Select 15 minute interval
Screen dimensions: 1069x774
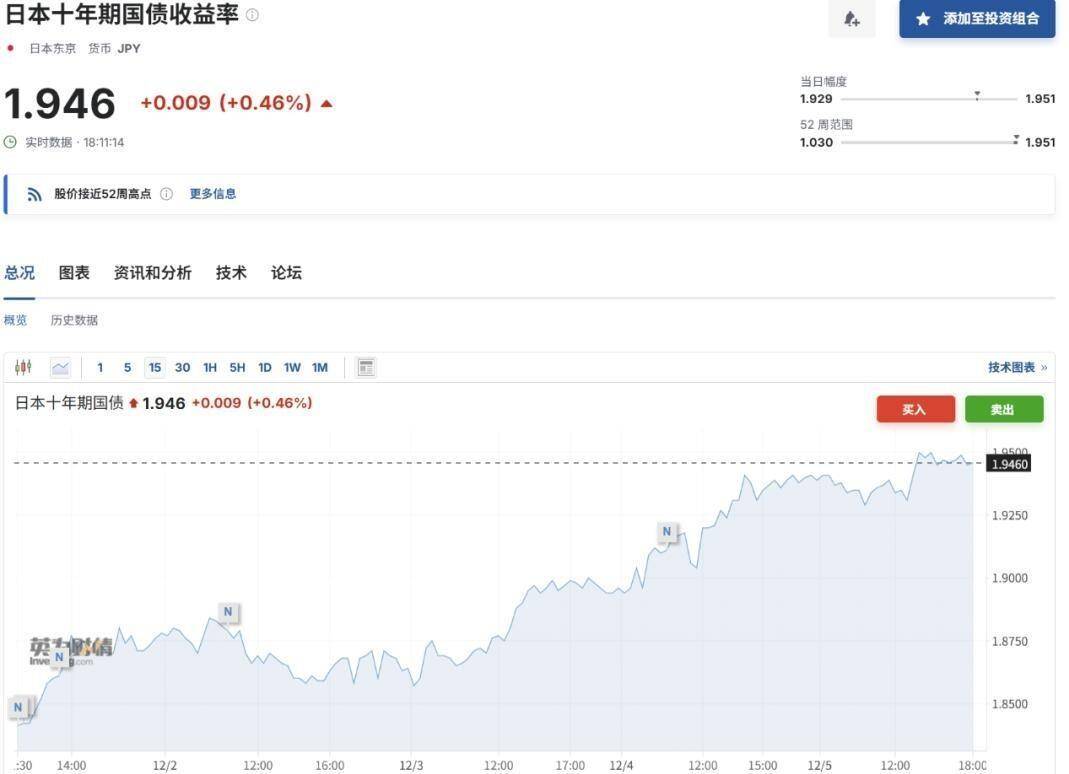(155, 368)
